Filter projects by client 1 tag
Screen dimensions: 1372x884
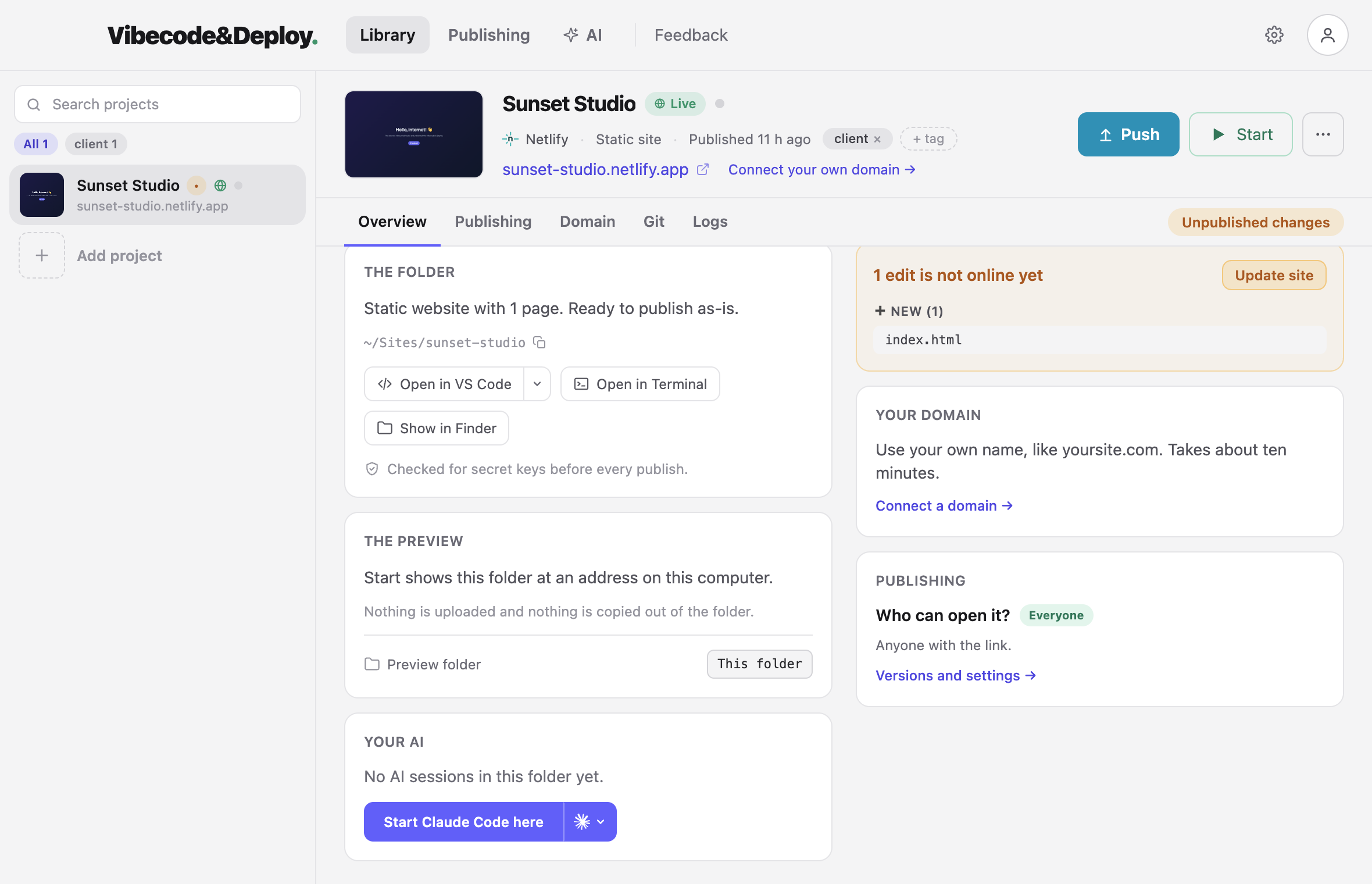click(96, 144)
